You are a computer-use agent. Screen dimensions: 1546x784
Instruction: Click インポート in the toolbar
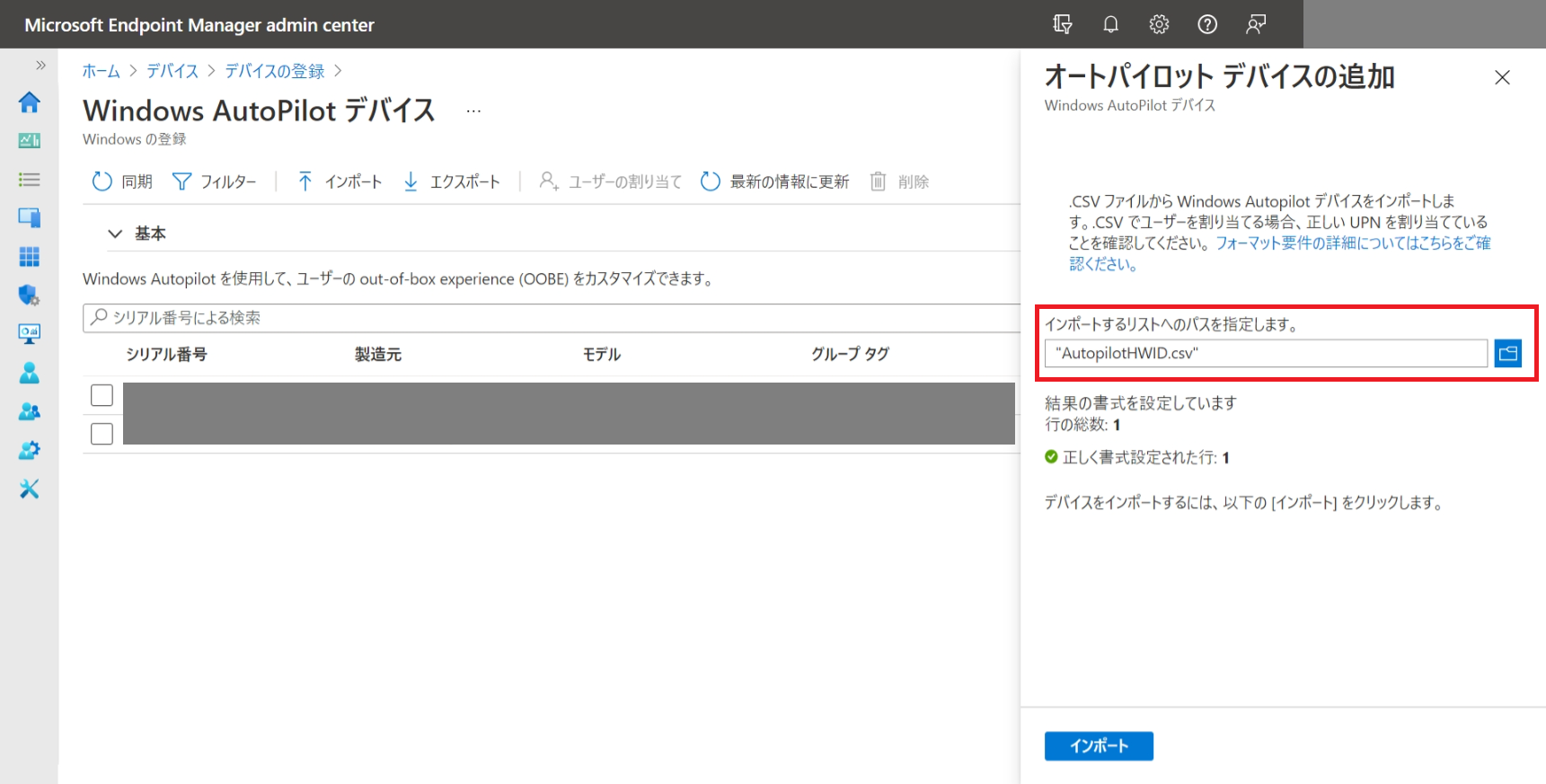(x=340, y=181)
